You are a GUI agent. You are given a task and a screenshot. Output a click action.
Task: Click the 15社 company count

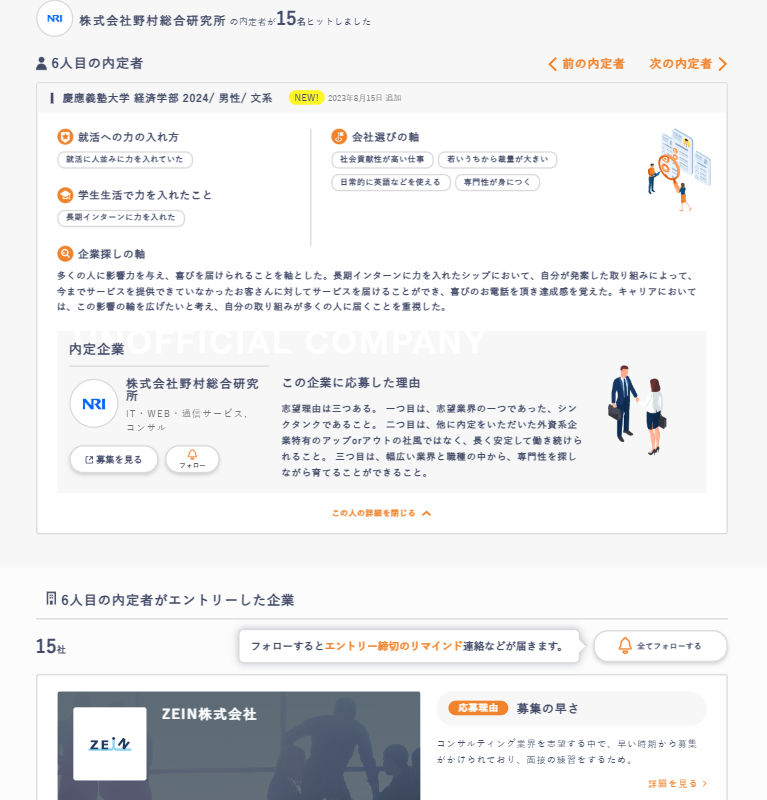click(51, 646)
